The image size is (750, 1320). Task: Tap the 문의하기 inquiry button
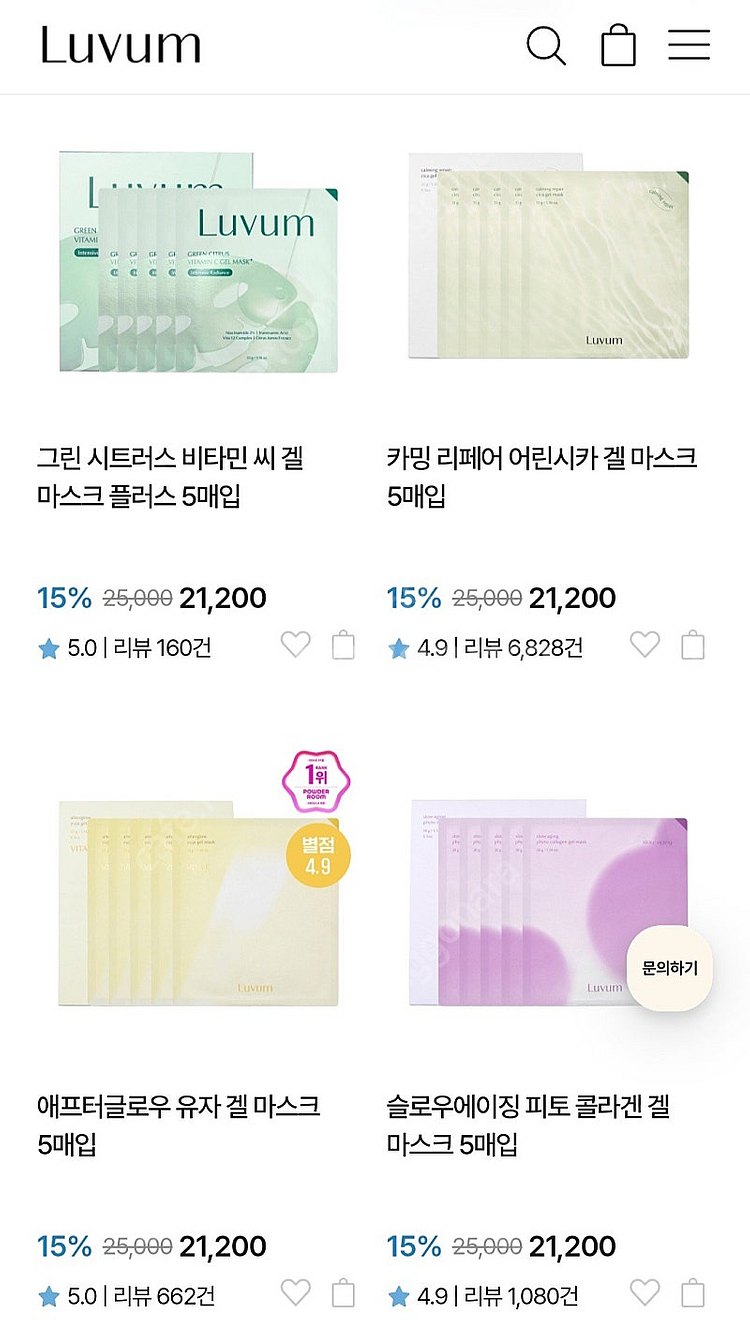pyautogui.click(x=669, y=968)
